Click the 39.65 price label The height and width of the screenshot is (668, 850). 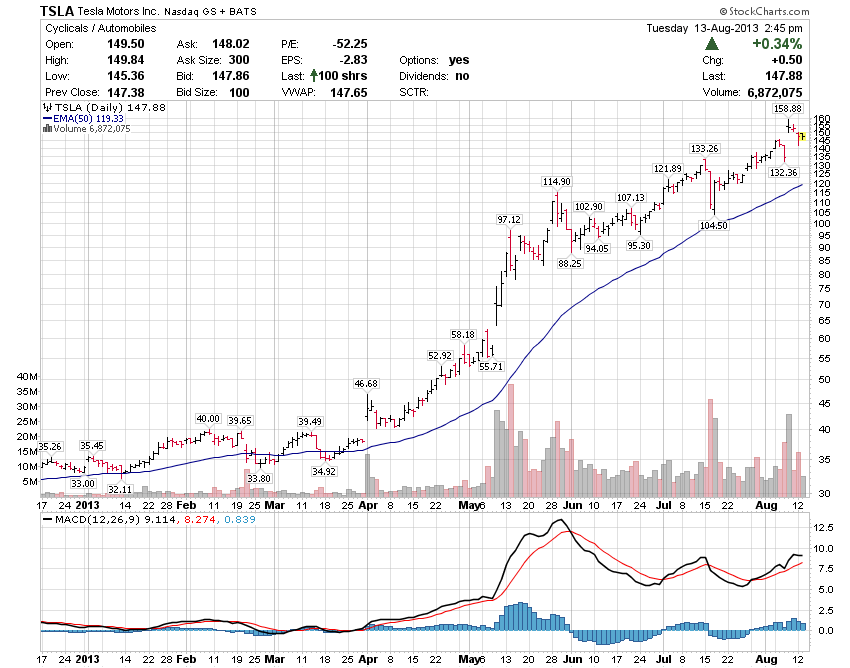[x=240, y=421]
